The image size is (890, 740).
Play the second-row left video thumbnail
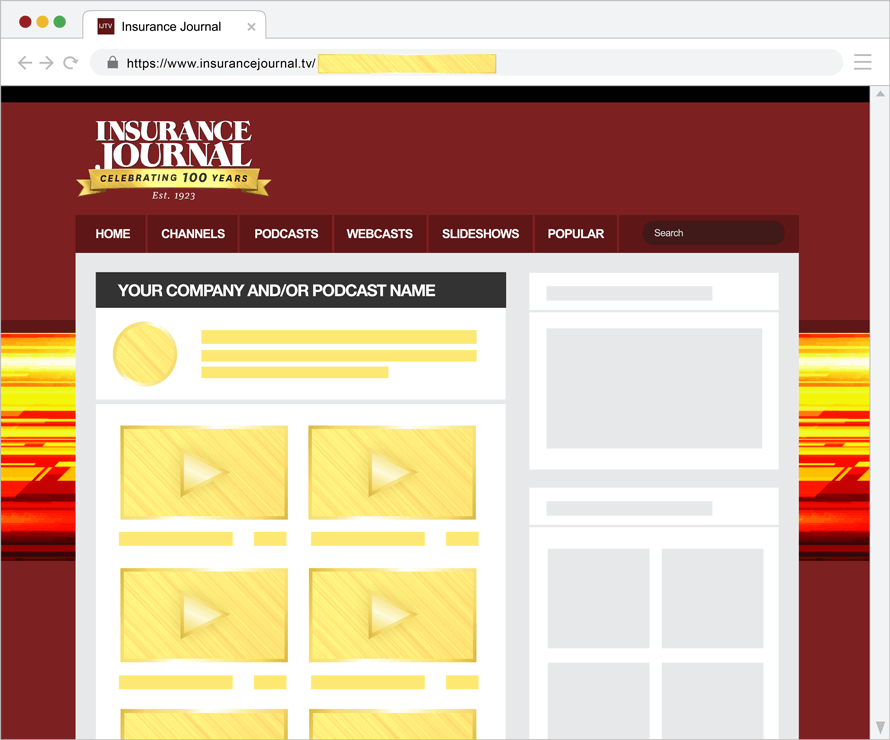[x=204, y=615]
